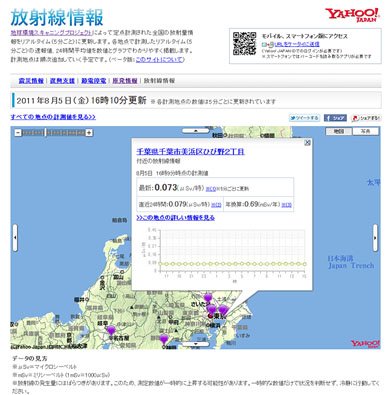This screenshot has height=395, width=390.
Task: Switch map to 地図 view
Action: pyautogui.click(x=339, y=131)
